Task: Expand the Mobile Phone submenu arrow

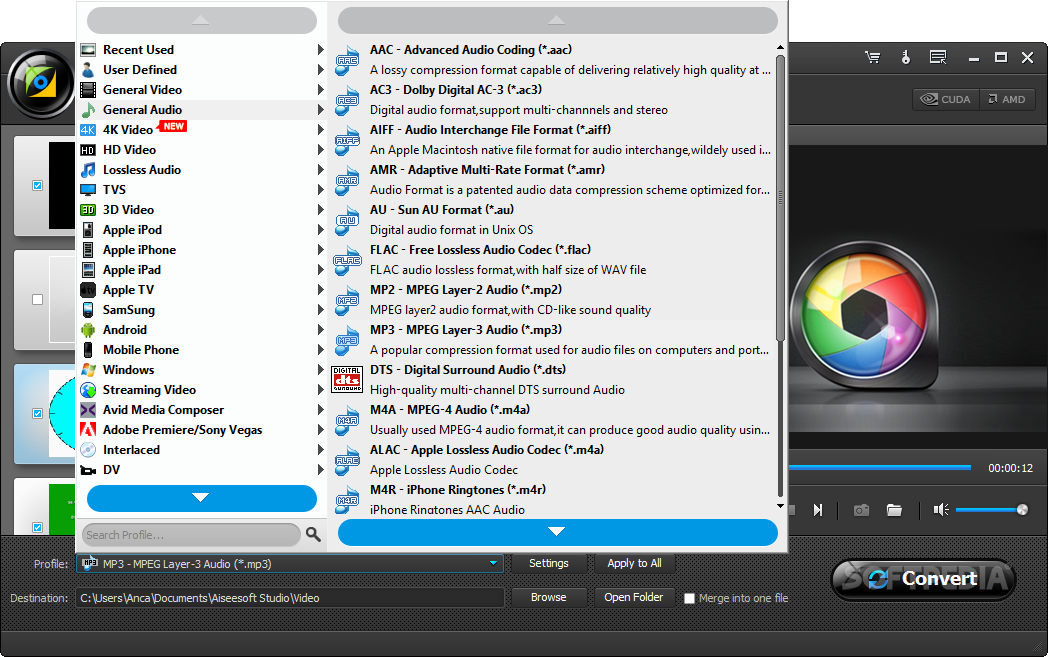Action: click(321, 350)
